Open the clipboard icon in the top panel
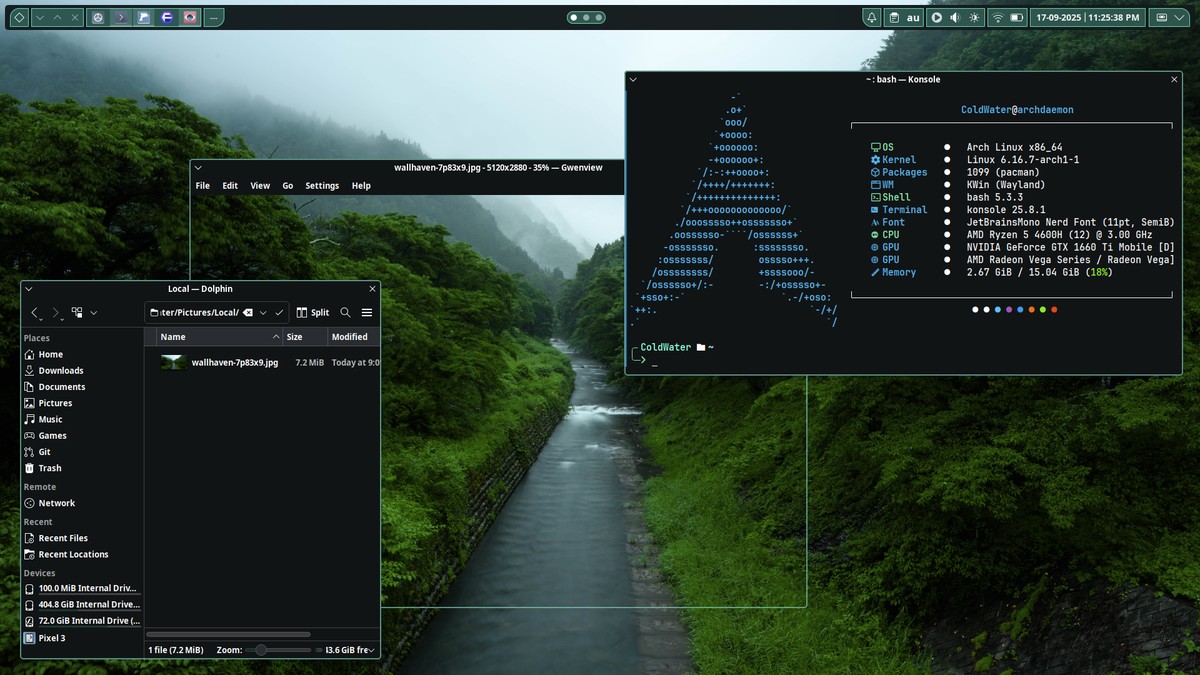 [895, 17]
